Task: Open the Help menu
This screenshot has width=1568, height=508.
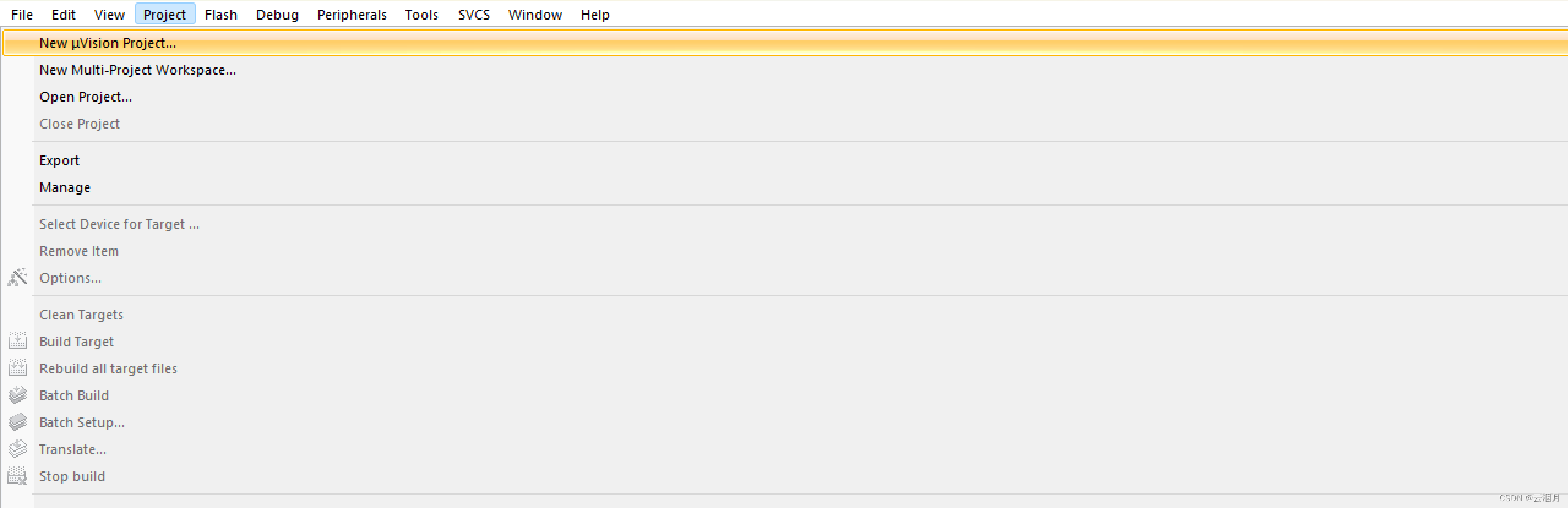Action: coord(595,15)
